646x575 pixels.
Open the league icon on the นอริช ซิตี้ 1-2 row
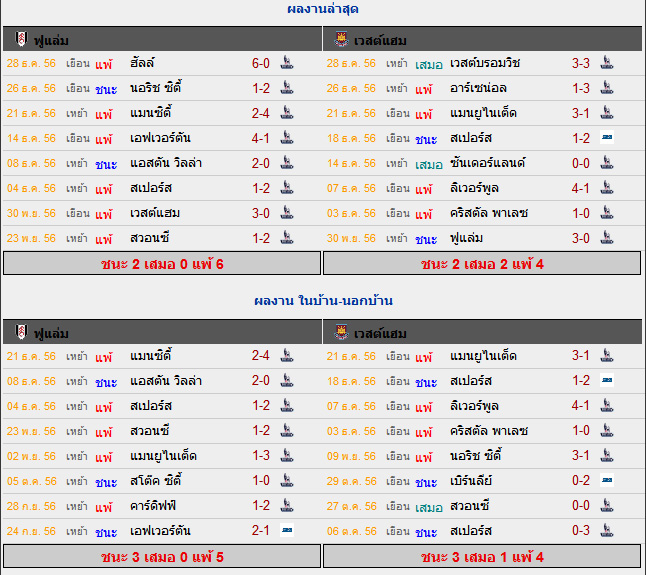[287, 88]
